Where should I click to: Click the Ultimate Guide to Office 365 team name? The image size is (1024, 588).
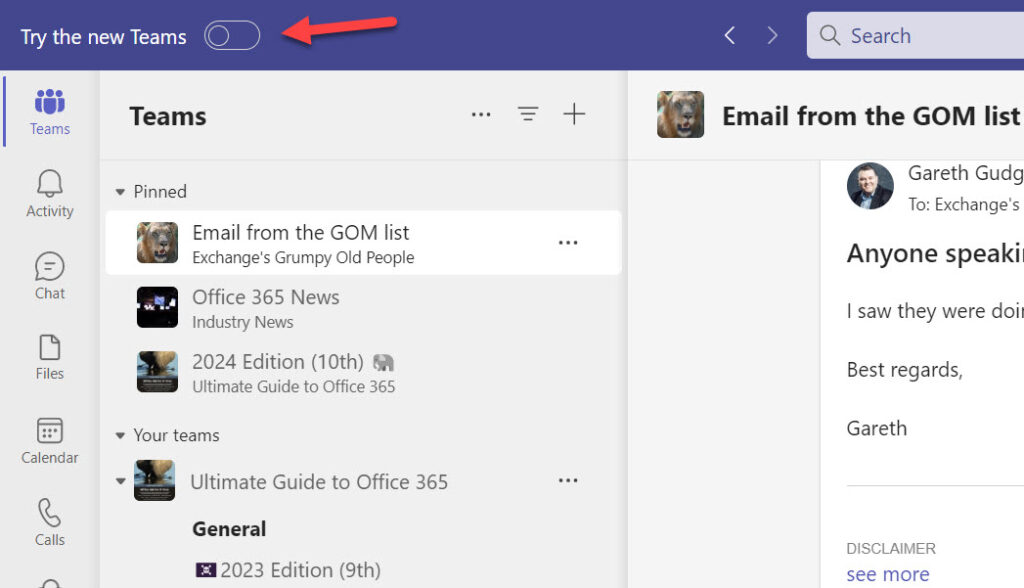pos(319,482)
